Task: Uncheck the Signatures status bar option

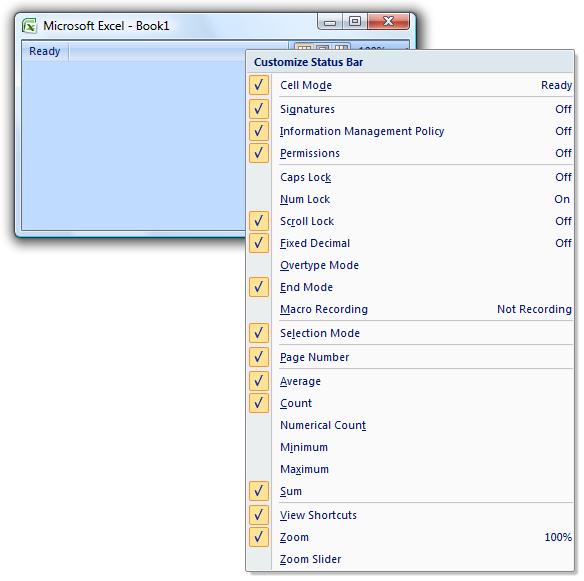Action: pos(410,109)
